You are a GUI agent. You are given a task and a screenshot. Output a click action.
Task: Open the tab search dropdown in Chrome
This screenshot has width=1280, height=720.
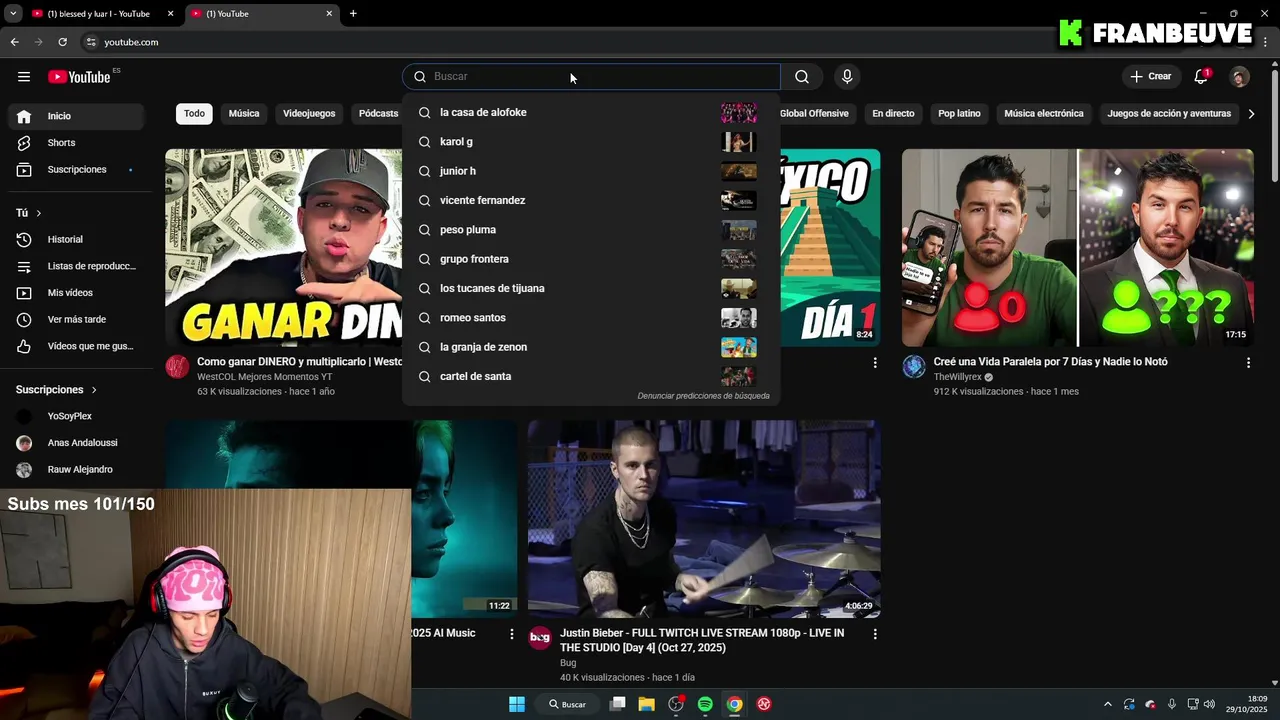click(x=13, y=14)
